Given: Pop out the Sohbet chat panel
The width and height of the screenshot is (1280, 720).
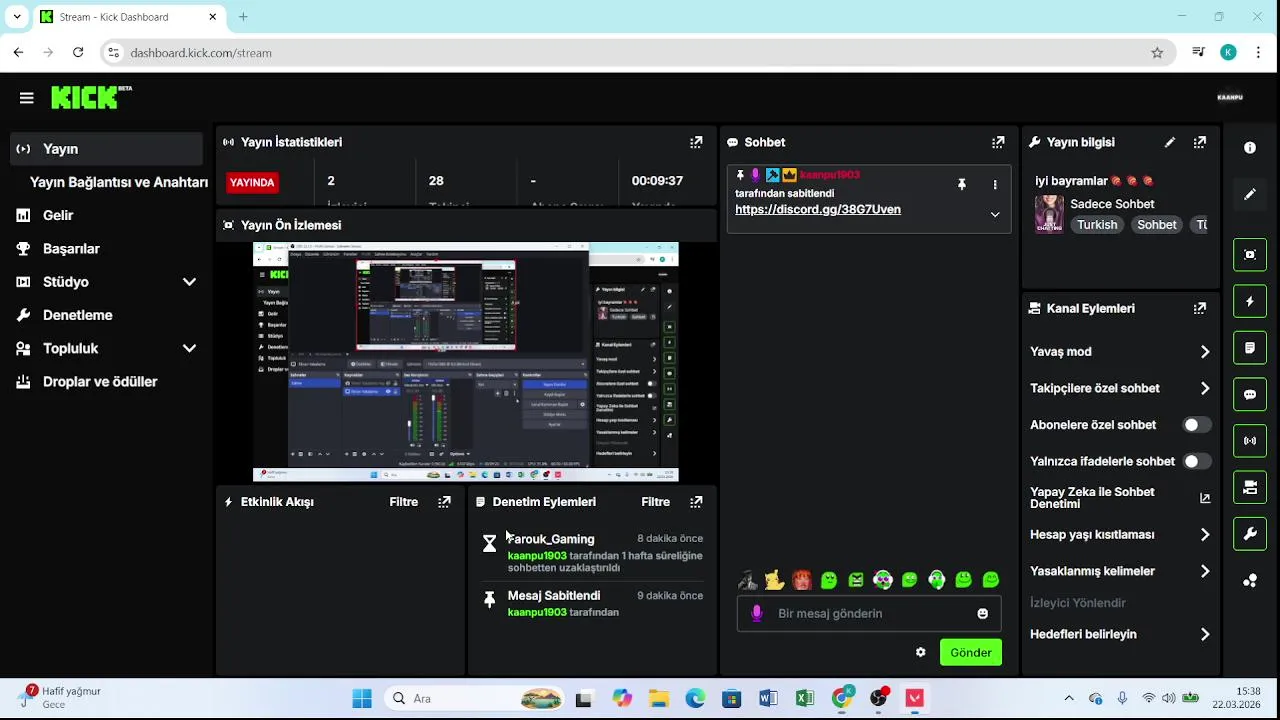Looking at the screenshot, I should coord(998,142).
